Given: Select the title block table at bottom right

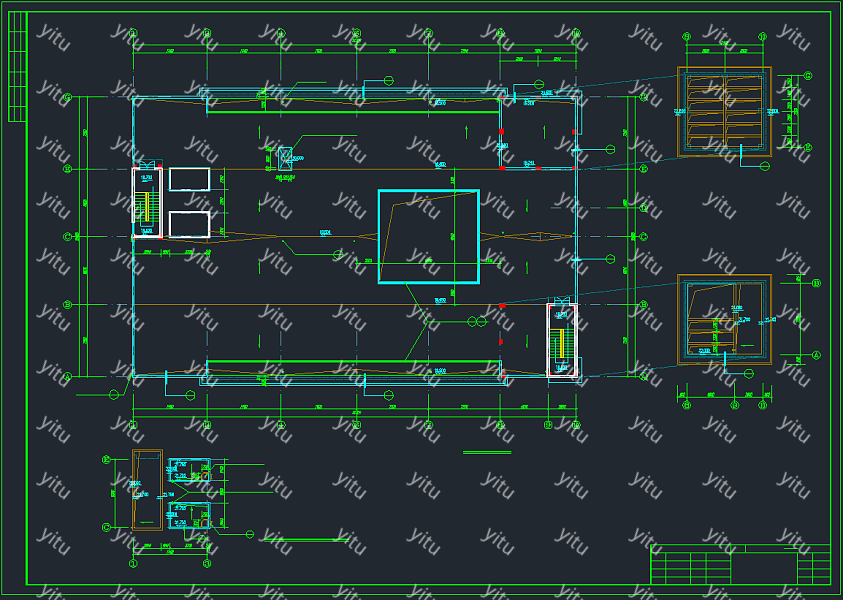Looking at the screenshot, I should pyautogui.click(x=740, y=564).
